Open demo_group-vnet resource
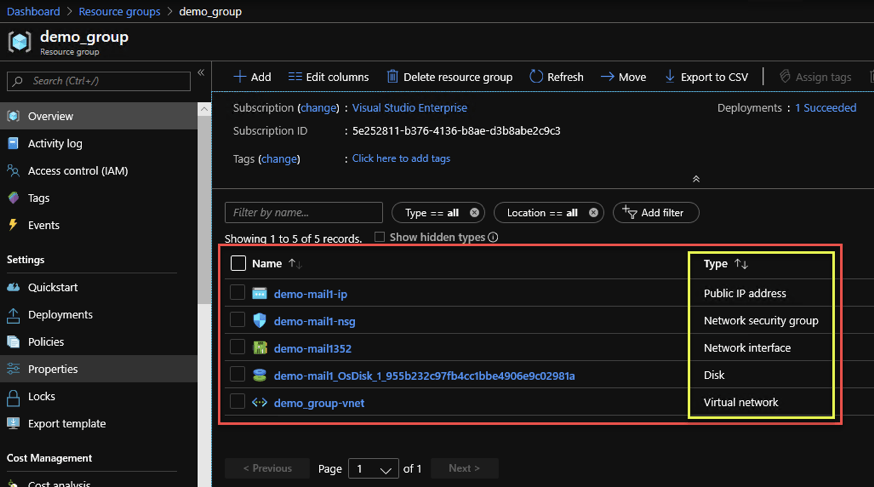 point(319,403)
